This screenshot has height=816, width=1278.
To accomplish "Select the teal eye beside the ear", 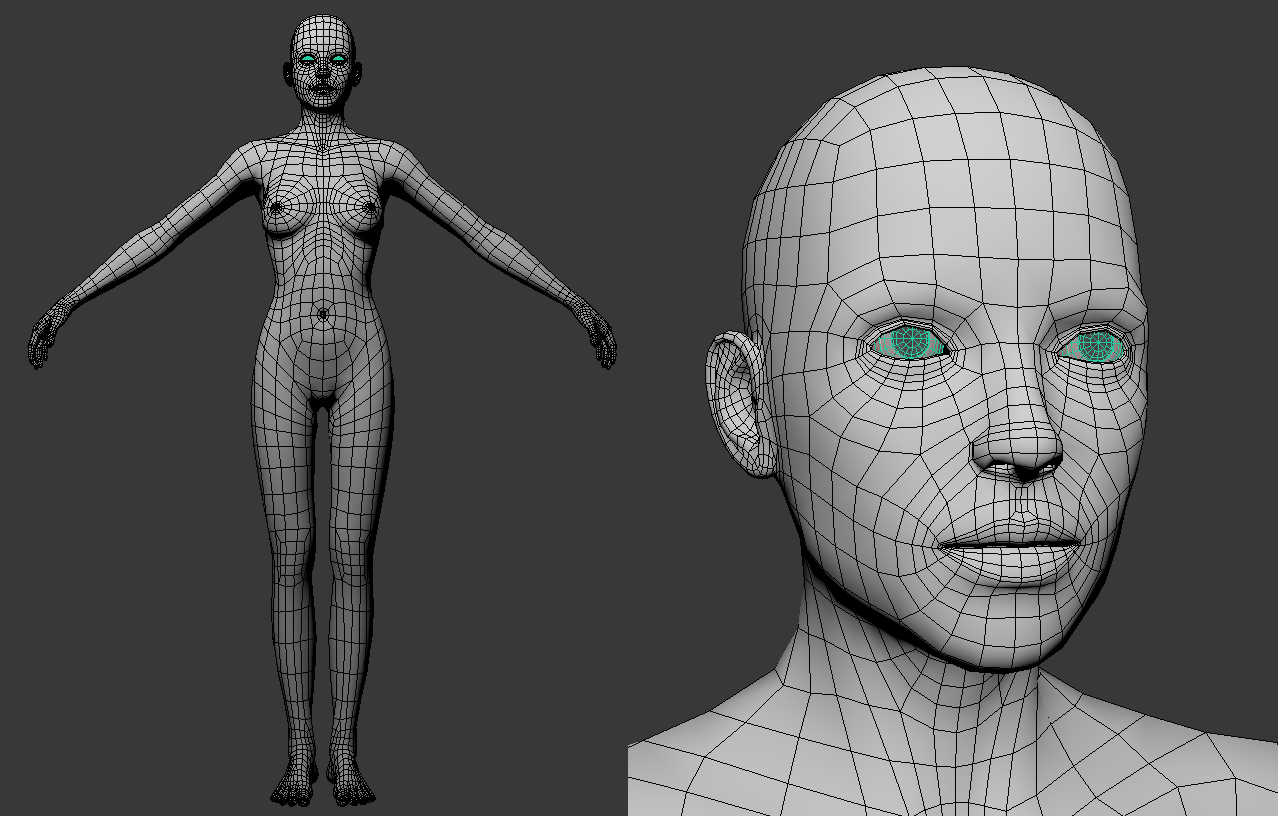I will 910,343.
